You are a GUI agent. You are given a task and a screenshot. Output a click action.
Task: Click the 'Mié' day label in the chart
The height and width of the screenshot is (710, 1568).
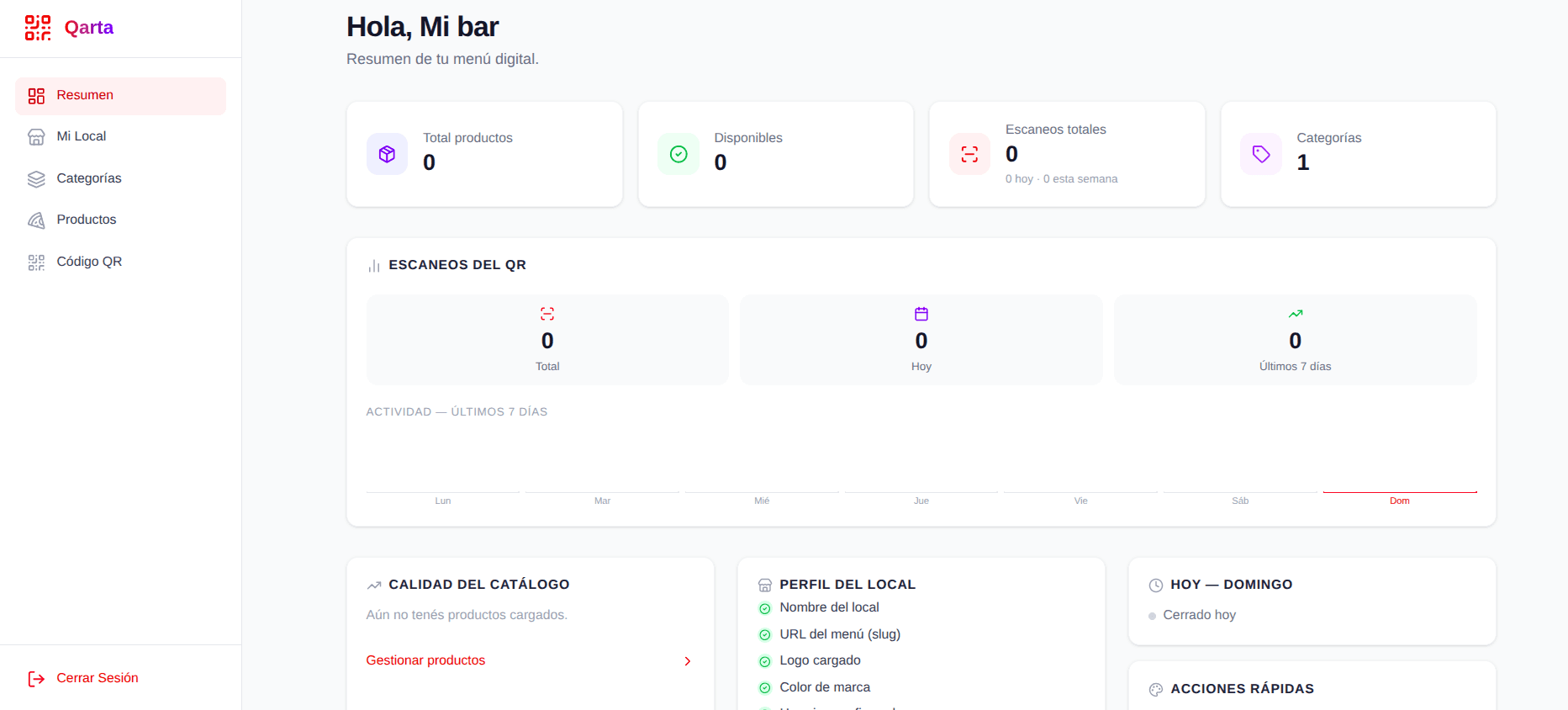(762, 501)
